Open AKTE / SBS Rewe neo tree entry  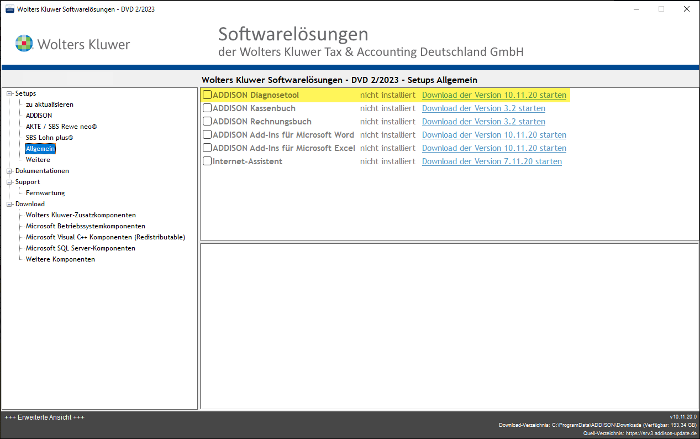pyautogui.click(x=61, y=126)
